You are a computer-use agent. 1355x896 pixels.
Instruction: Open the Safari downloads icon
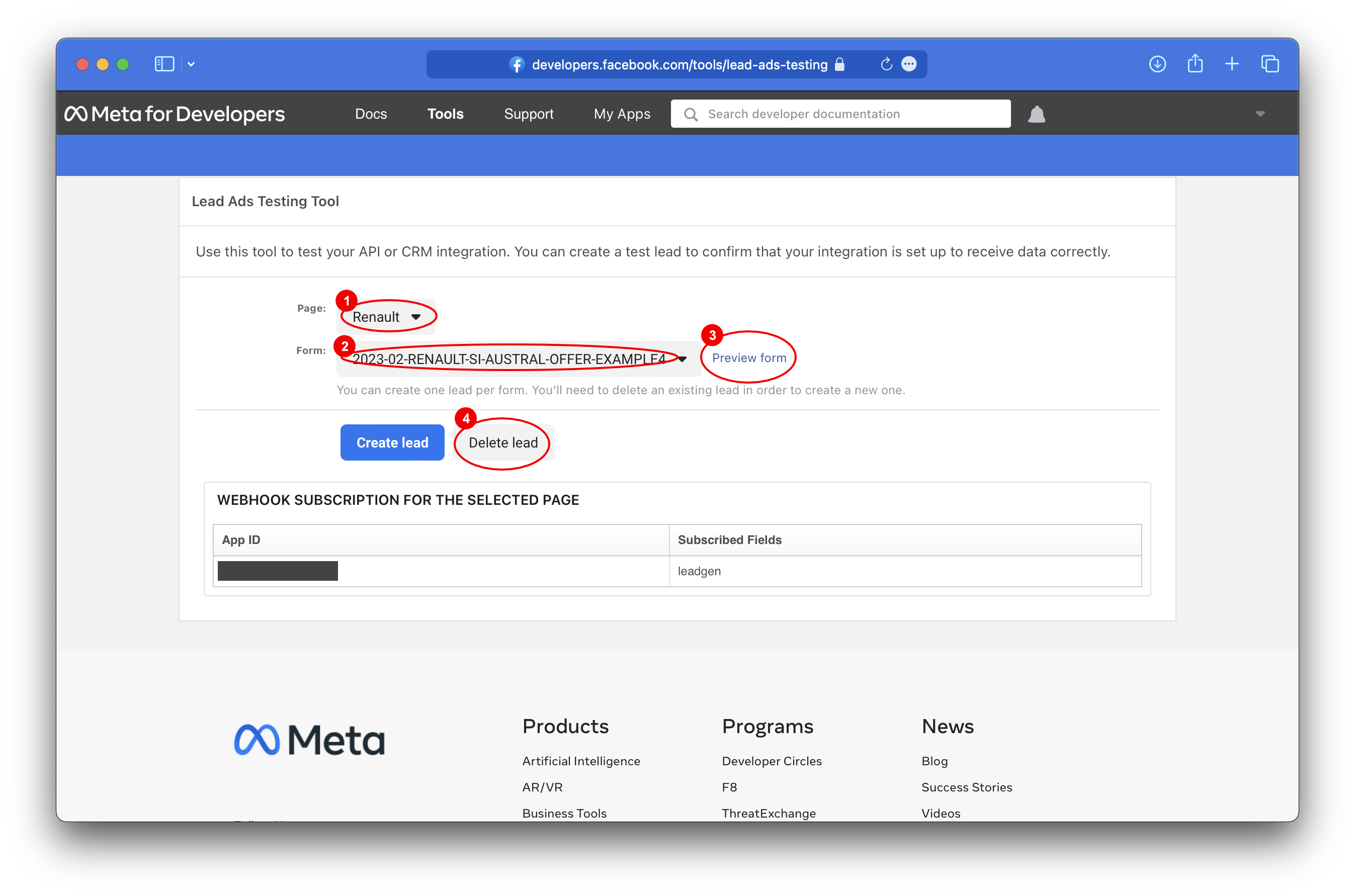[x=1157, y=64]
